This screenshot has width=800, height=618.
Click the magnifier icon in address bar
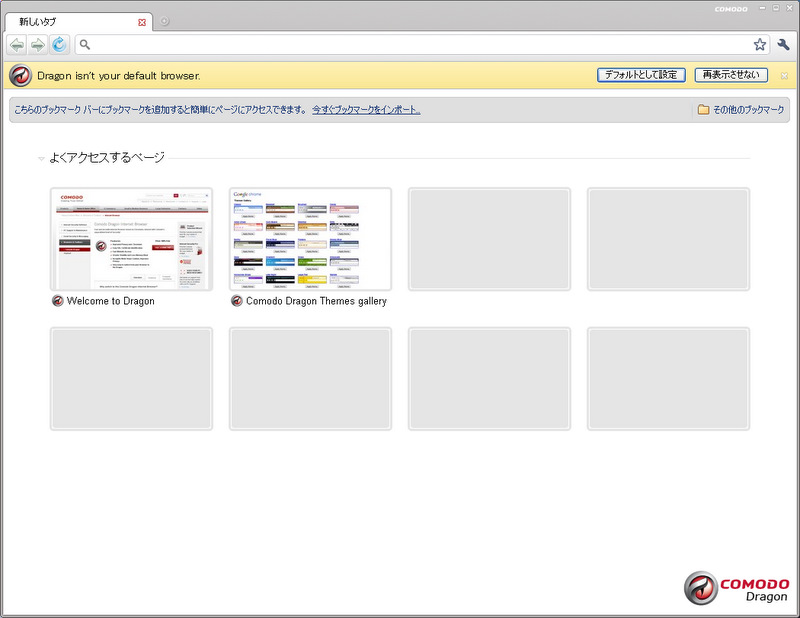85,45
